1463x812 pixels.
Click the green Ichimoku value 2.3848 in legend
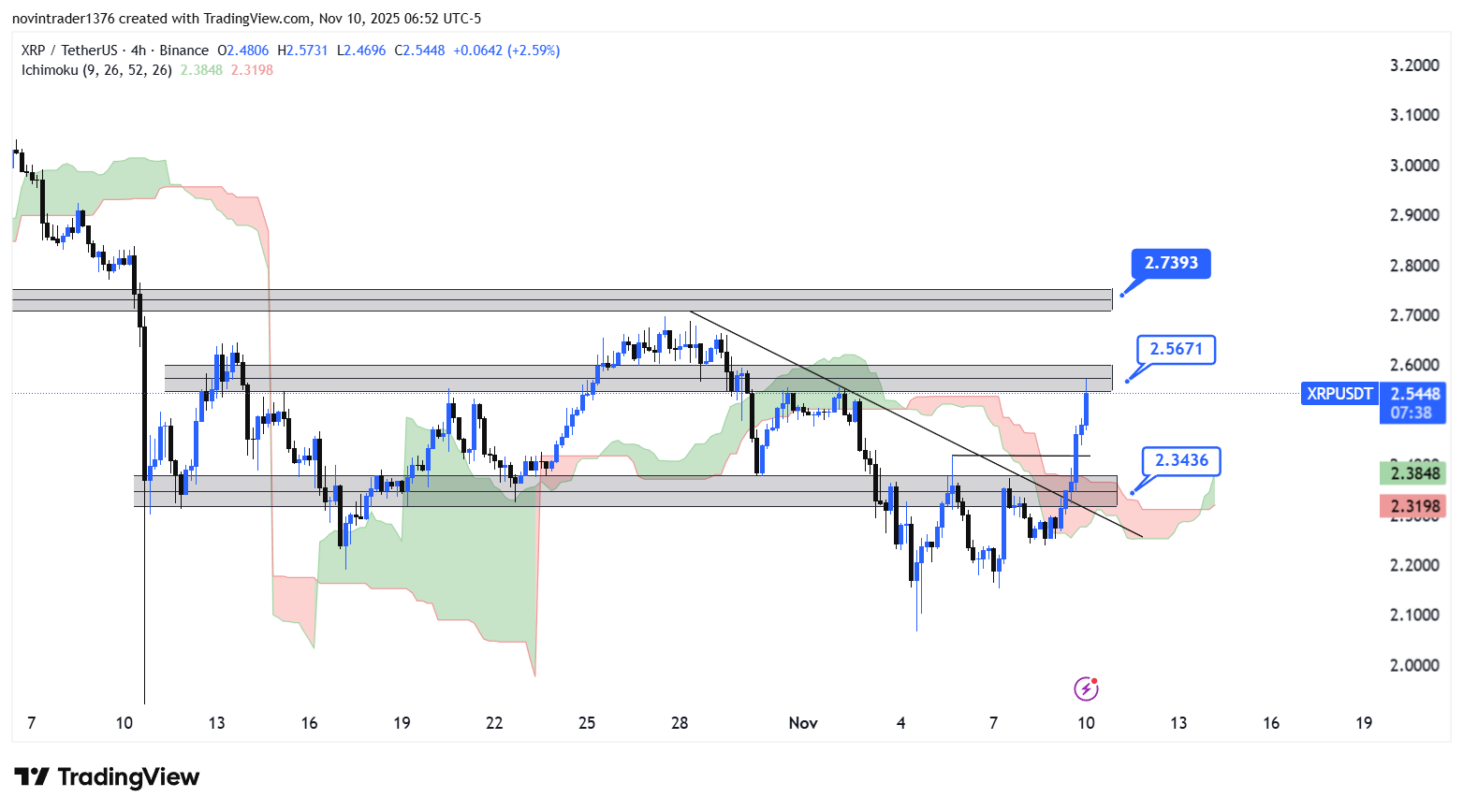point(201,70)
